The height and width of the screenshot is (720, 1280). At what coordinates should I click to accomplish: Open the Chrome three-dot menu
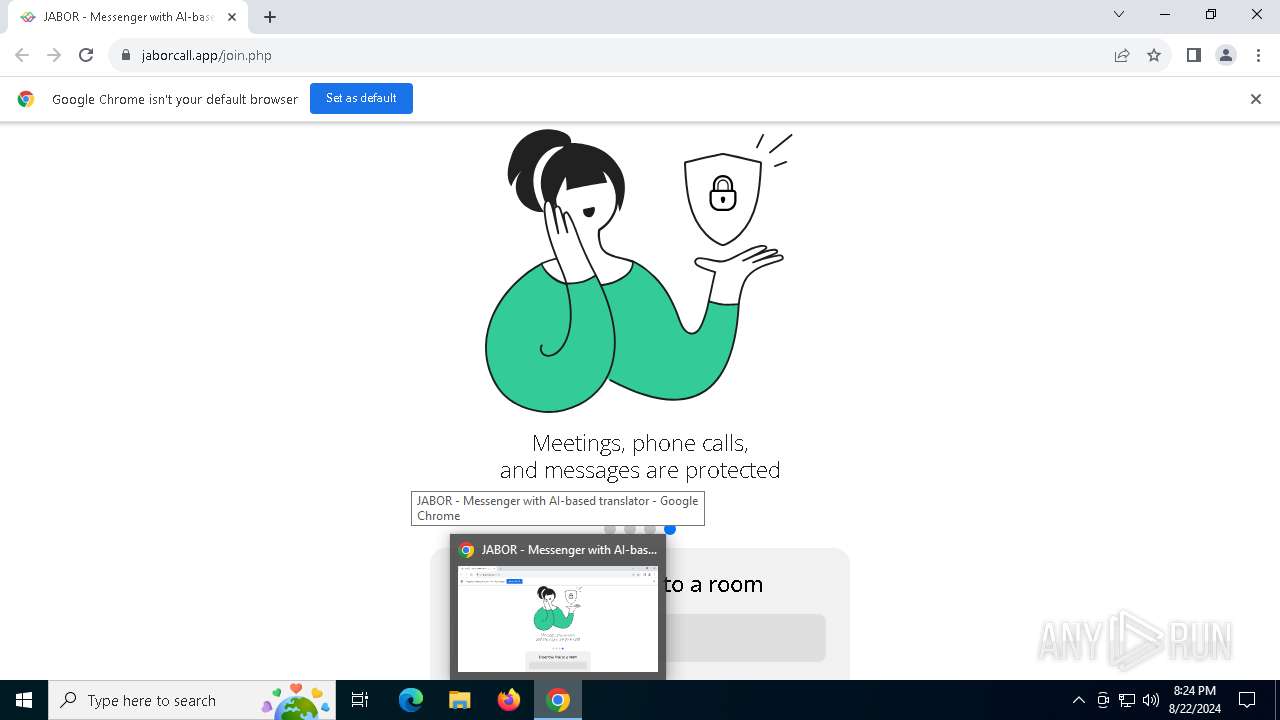(1258, 55)
